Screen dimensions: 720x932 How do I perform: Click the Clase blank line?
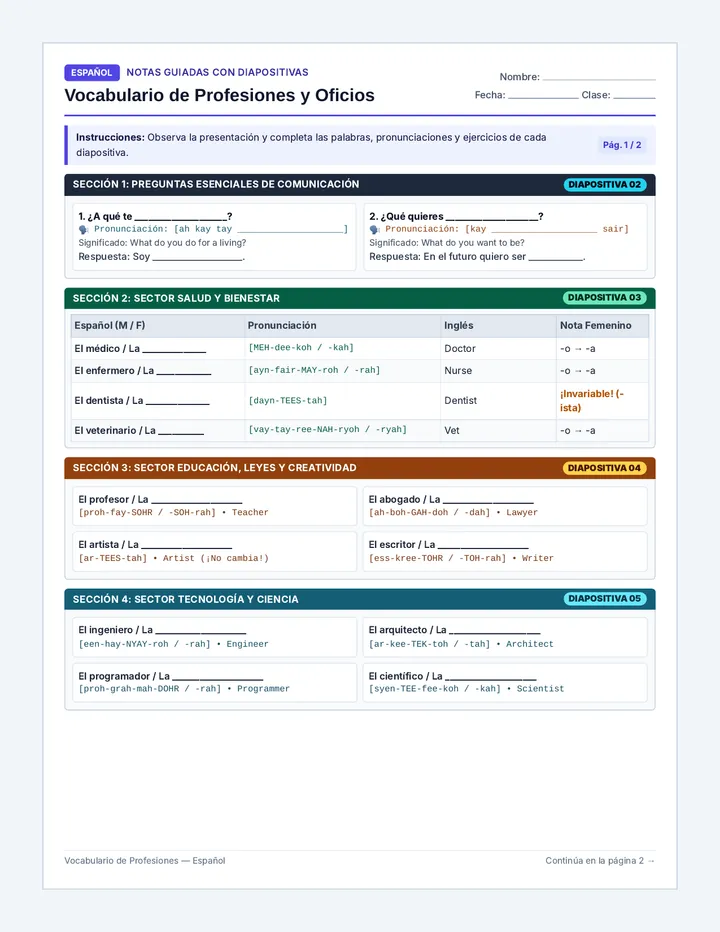[x=634, y=97]
